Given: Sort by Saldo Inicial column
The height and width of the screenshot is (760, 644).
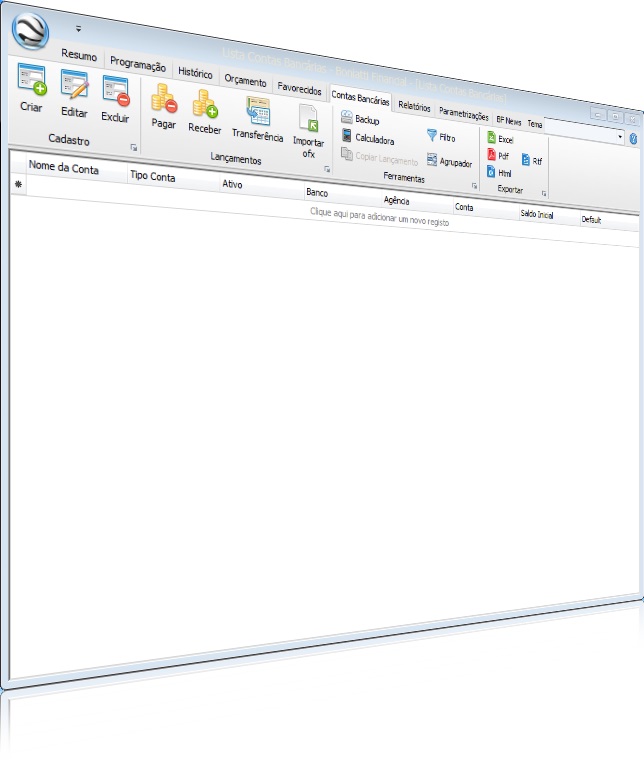Looking at the screenshot, I should coord(549,214).
